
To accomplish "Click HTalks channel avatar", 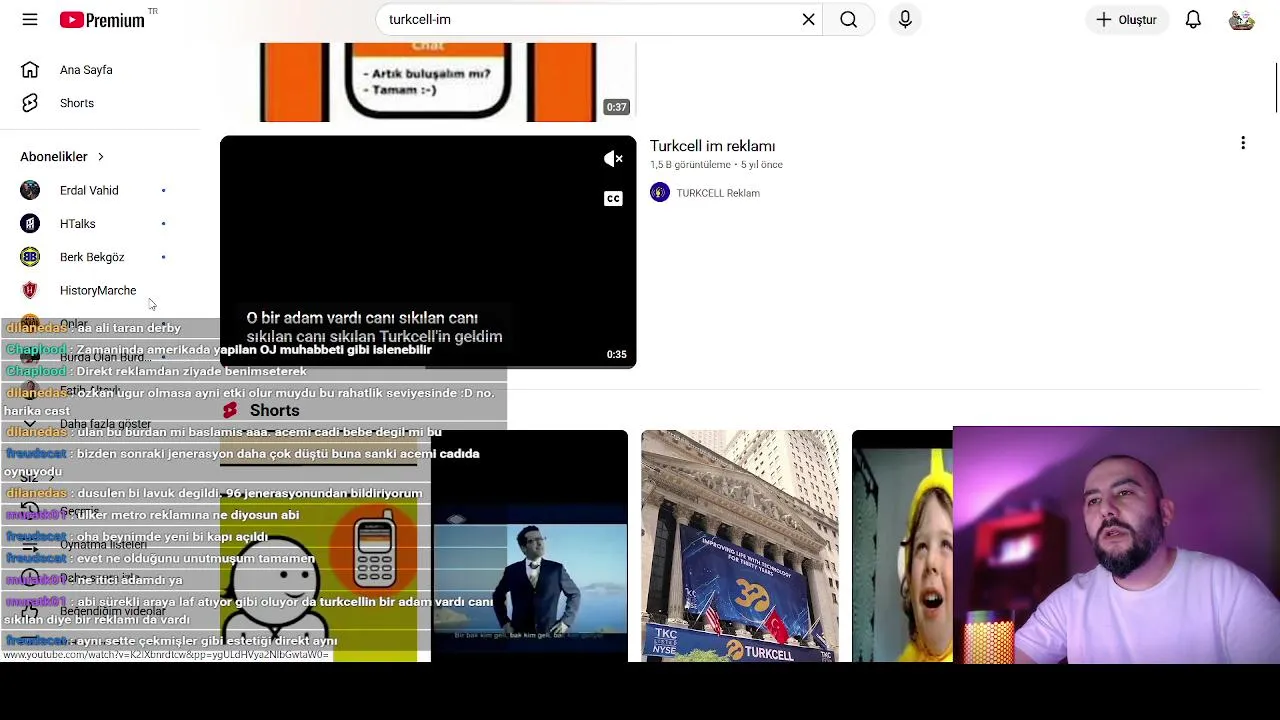I will pos(30,224).
